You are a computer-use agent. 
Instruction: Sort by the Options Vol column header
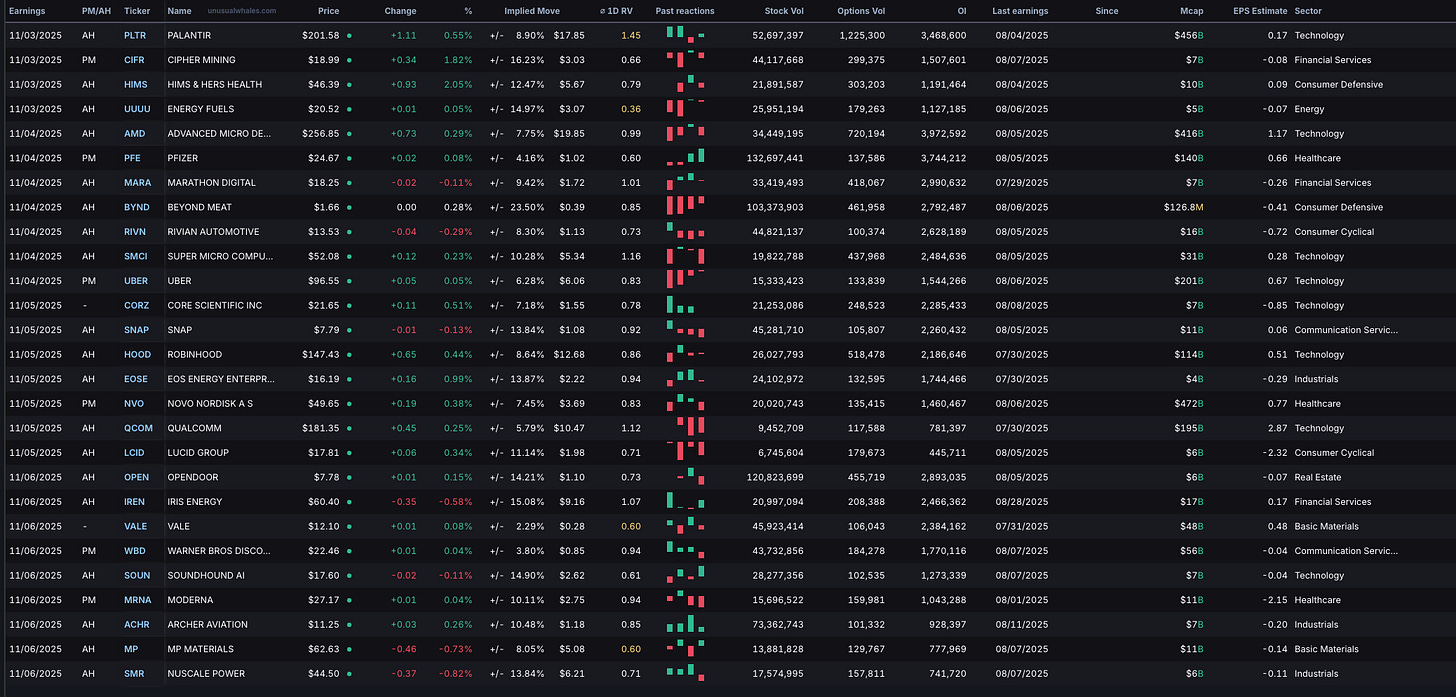pos(861,11)
